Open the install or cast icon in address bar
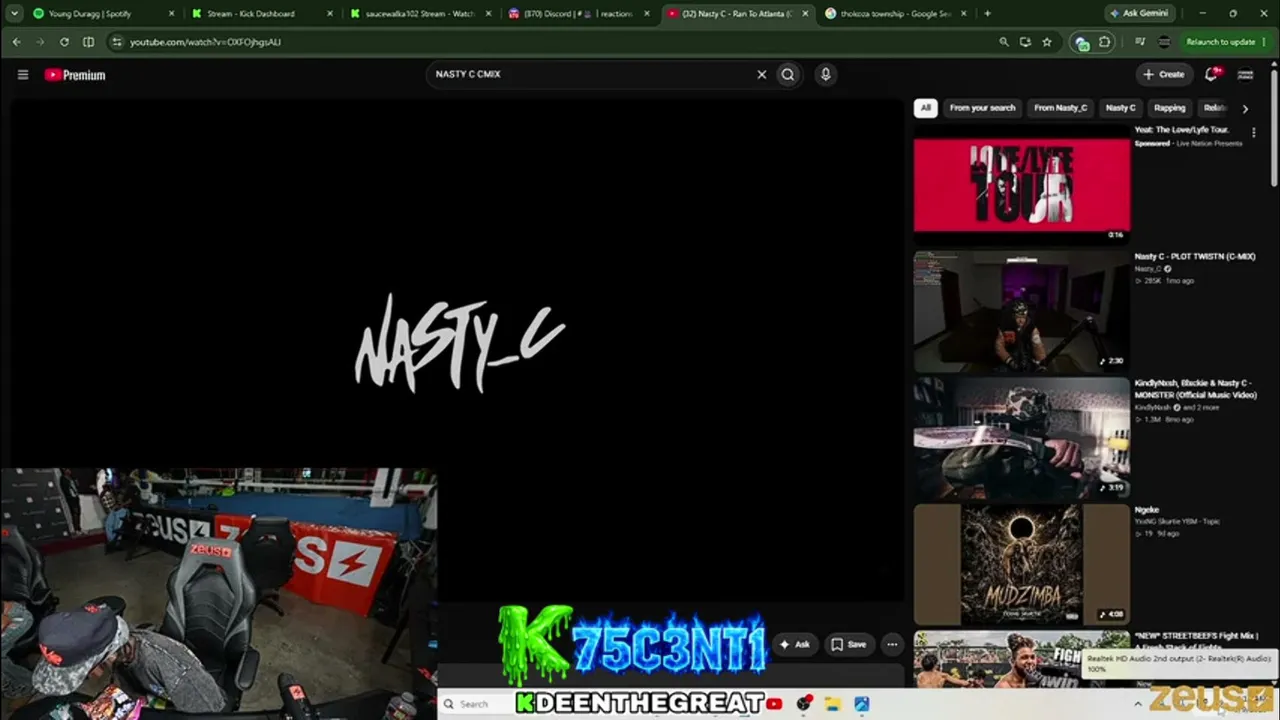The width and height of the screenshot is (1280, 720). coord(1025,42)
